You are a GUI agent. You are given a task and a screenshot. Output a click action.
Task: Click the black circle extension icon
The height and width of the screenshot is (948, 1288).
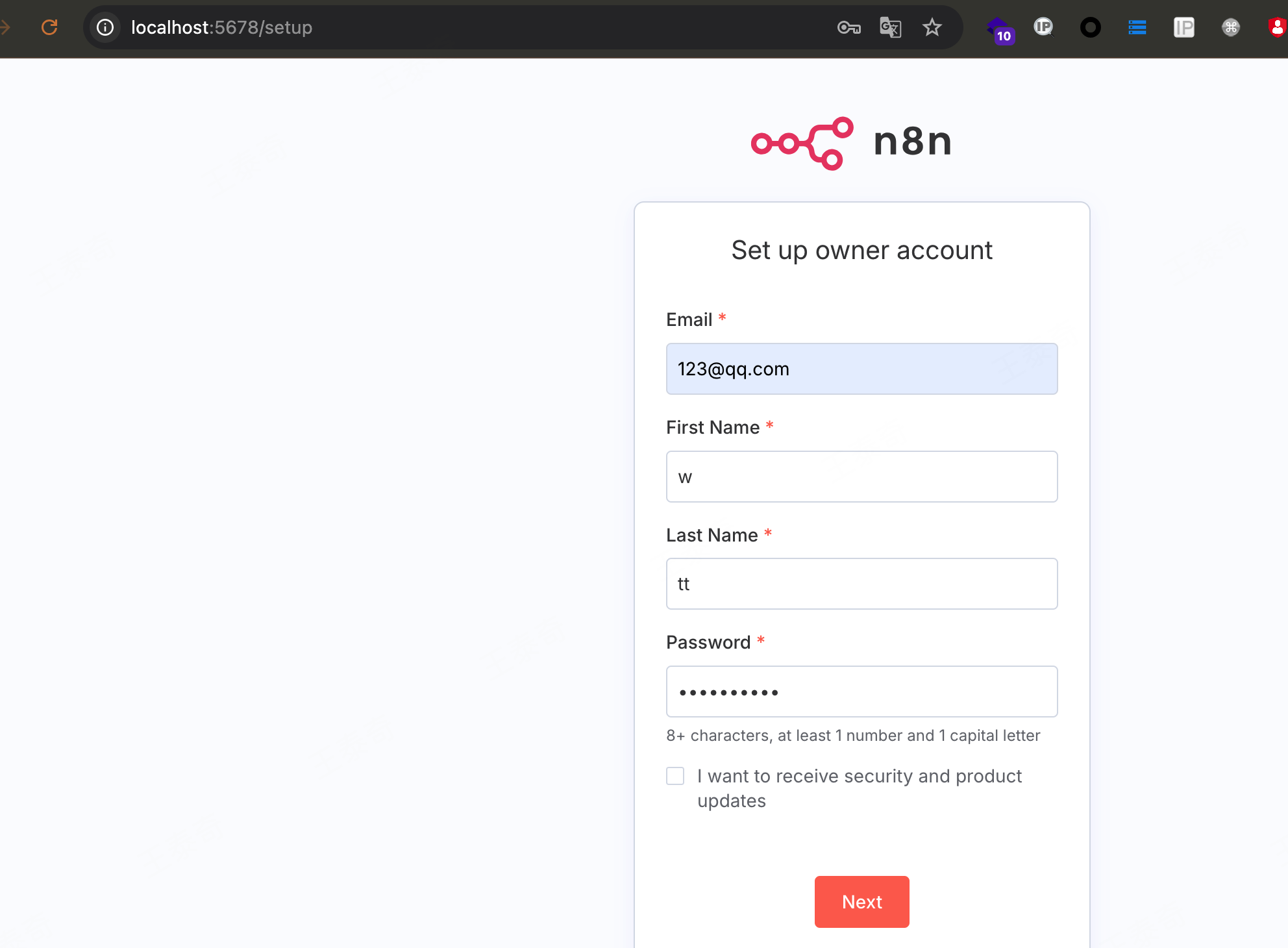pos(1090,27)
